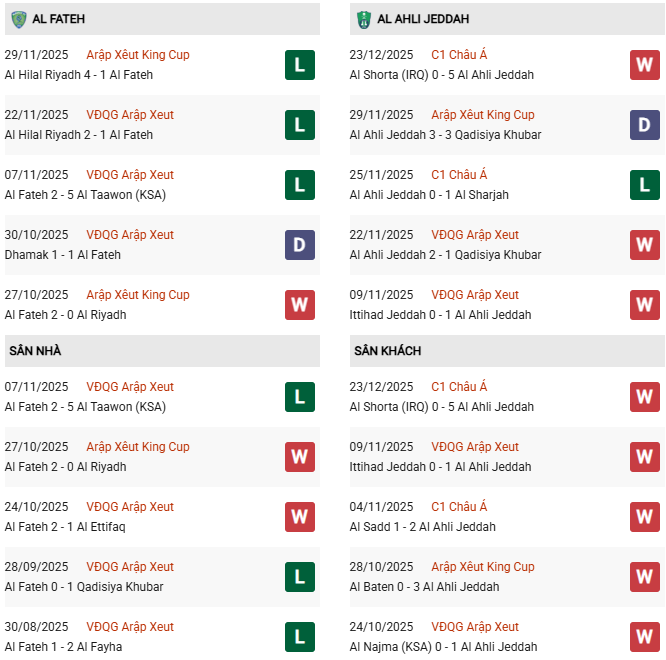Click the Al Ahli Jeddah club crest icon
The height and width of the screenshot is (660, 666).
tap(363, 19)
